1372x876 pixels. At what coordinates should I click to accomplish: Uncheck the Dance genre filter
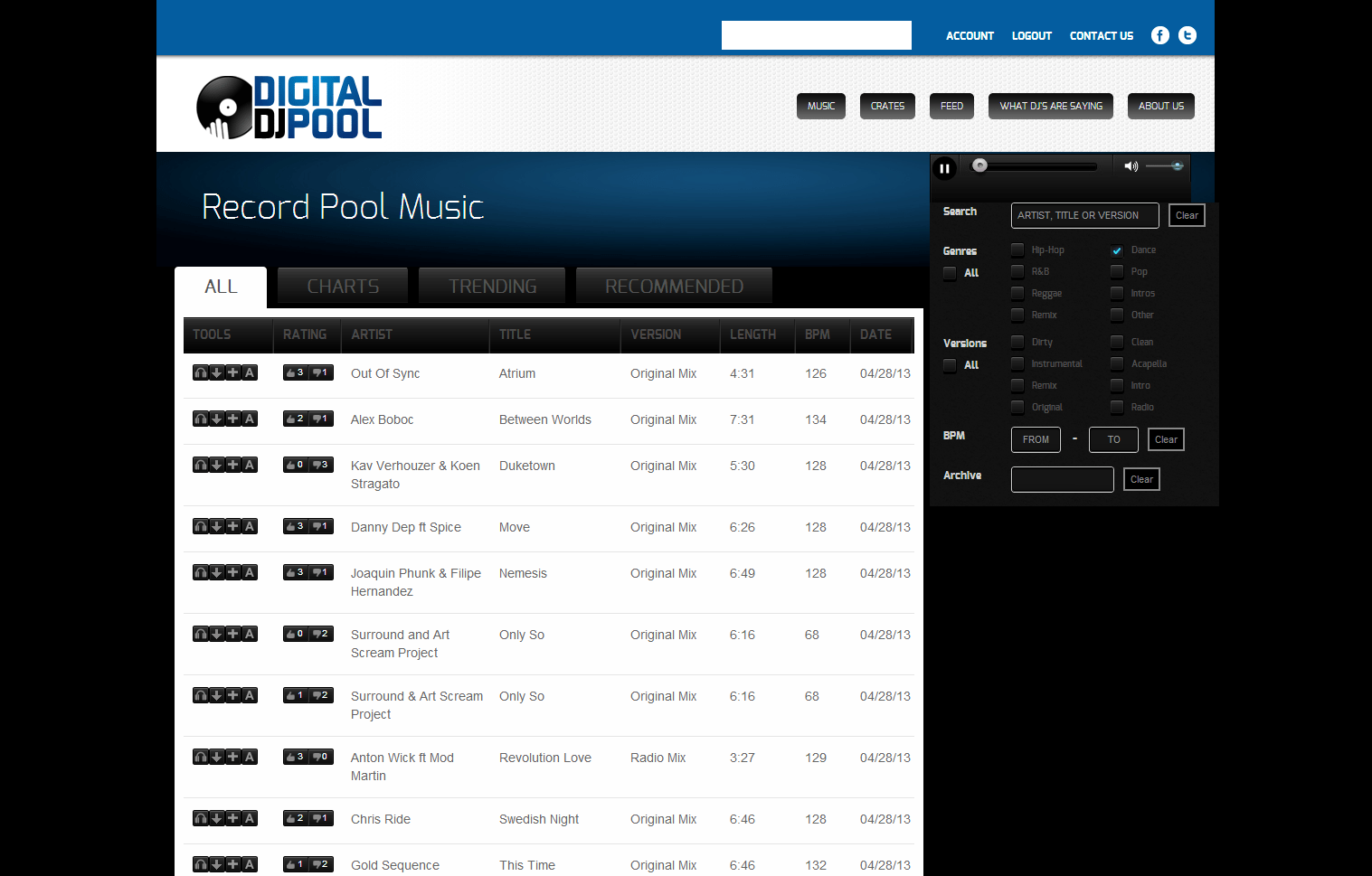(1116, 250)
